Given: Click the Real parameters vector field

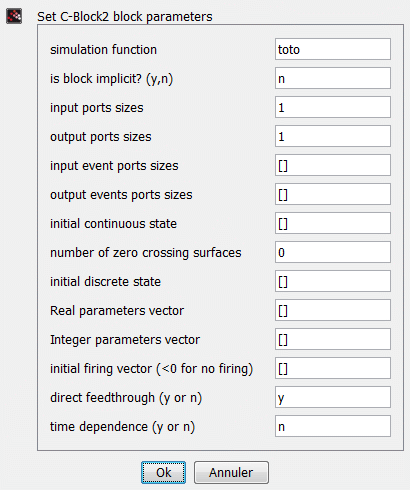Looking at the screenshot, I should coord(333,310).
